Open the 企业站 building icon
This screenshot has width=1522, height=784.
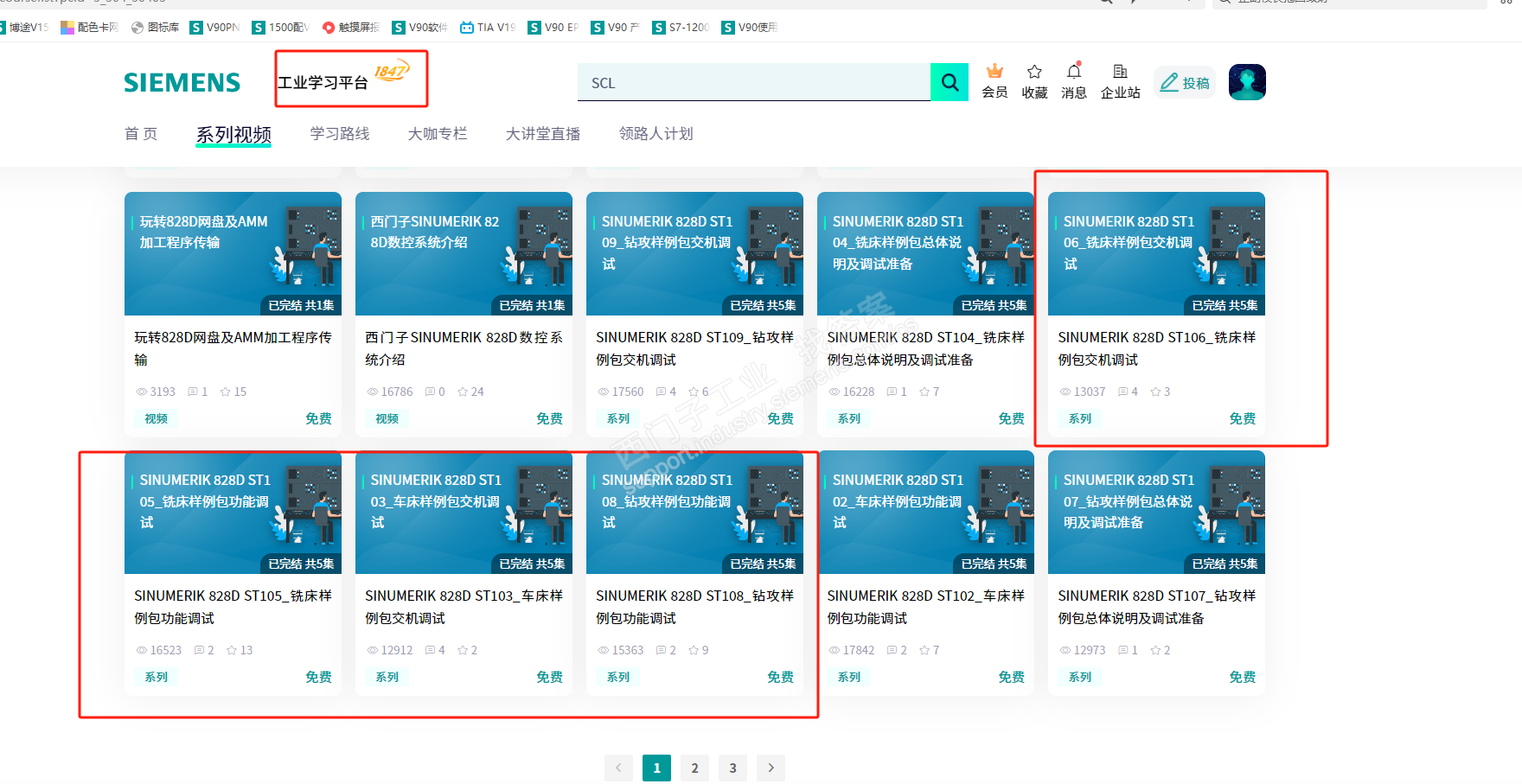click(1120, 81)
